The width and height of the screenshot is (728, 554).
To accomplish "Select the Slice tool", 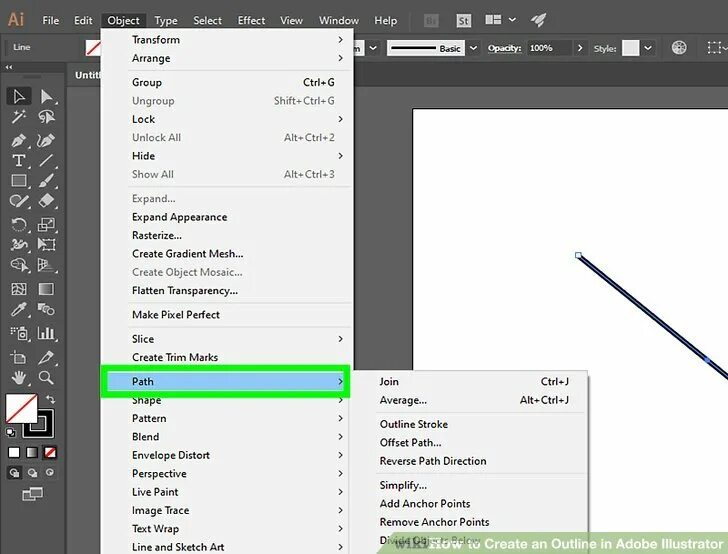I will (46, 357).
